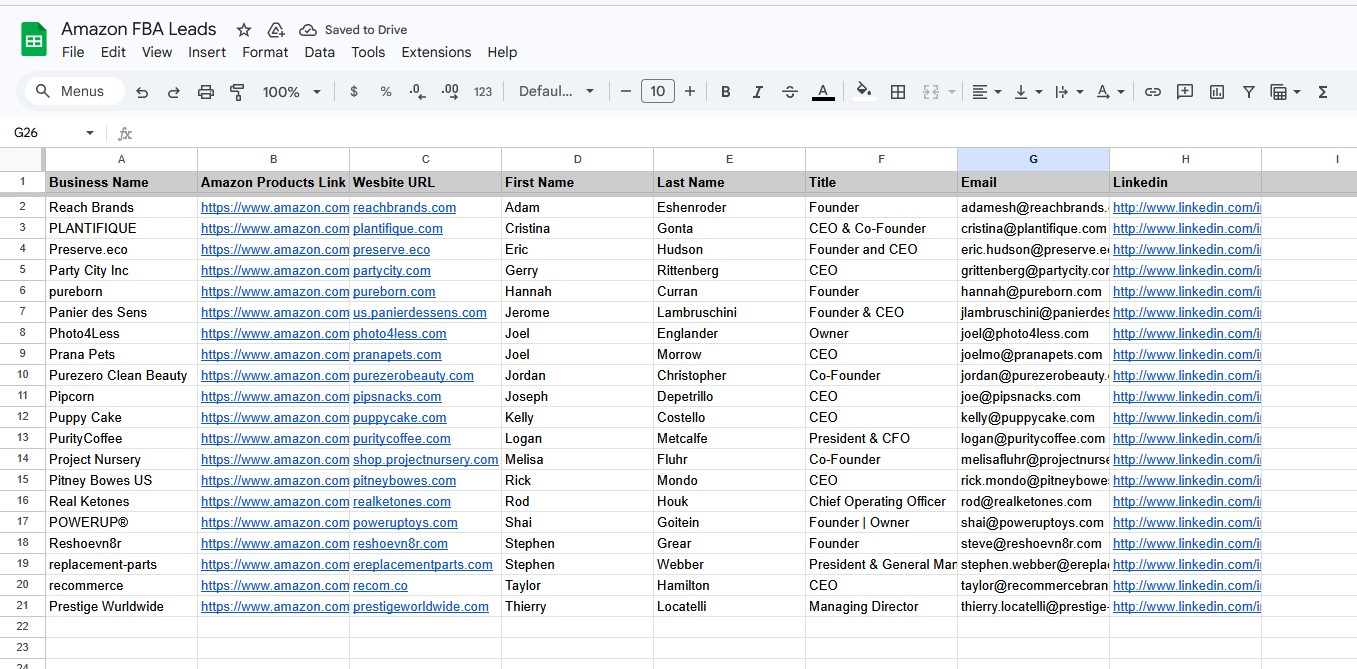Open the prestigeworldwide.com link

click(421, 606)
